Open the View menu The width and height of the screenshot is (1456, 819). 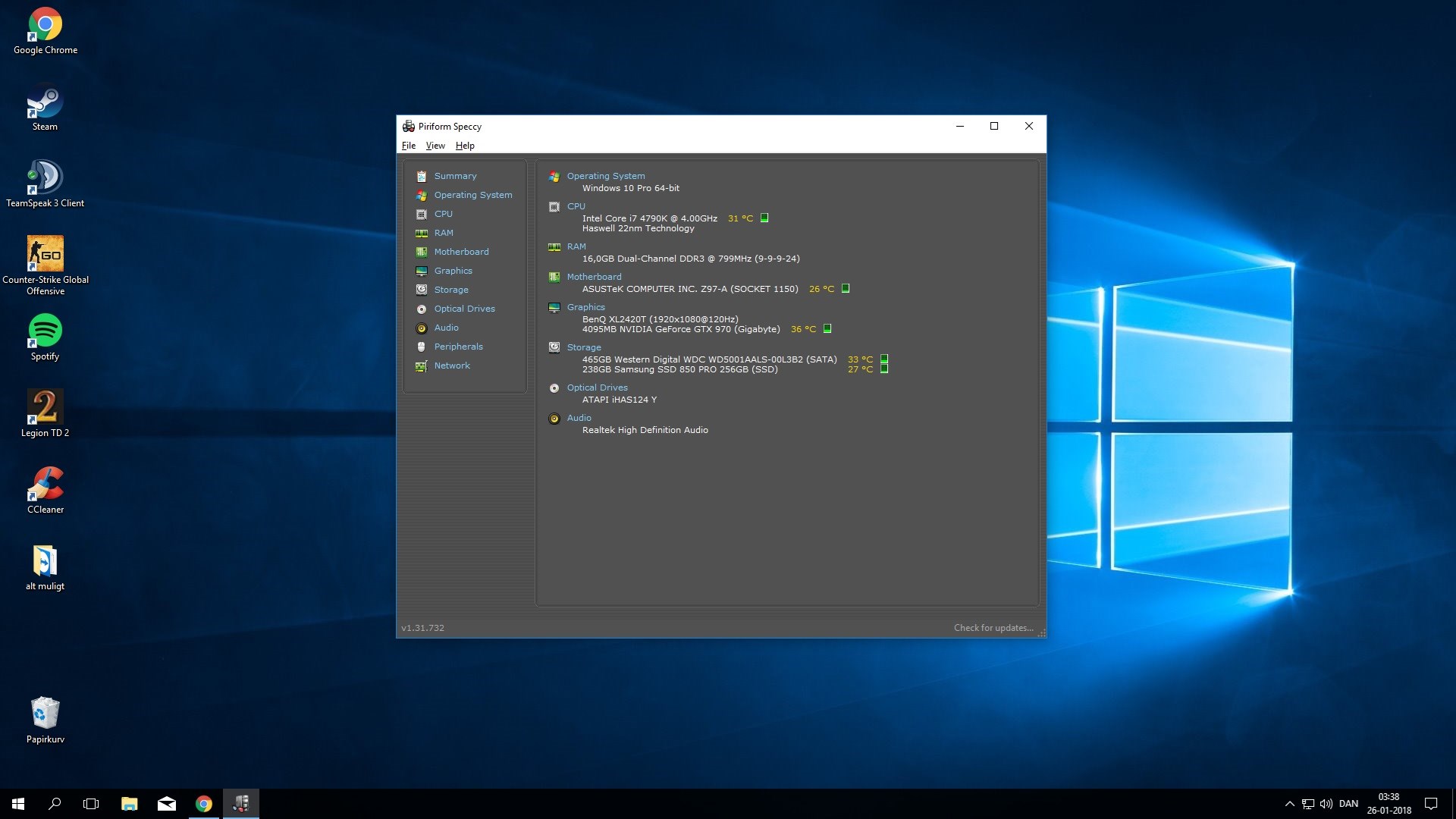click(435, 146)
